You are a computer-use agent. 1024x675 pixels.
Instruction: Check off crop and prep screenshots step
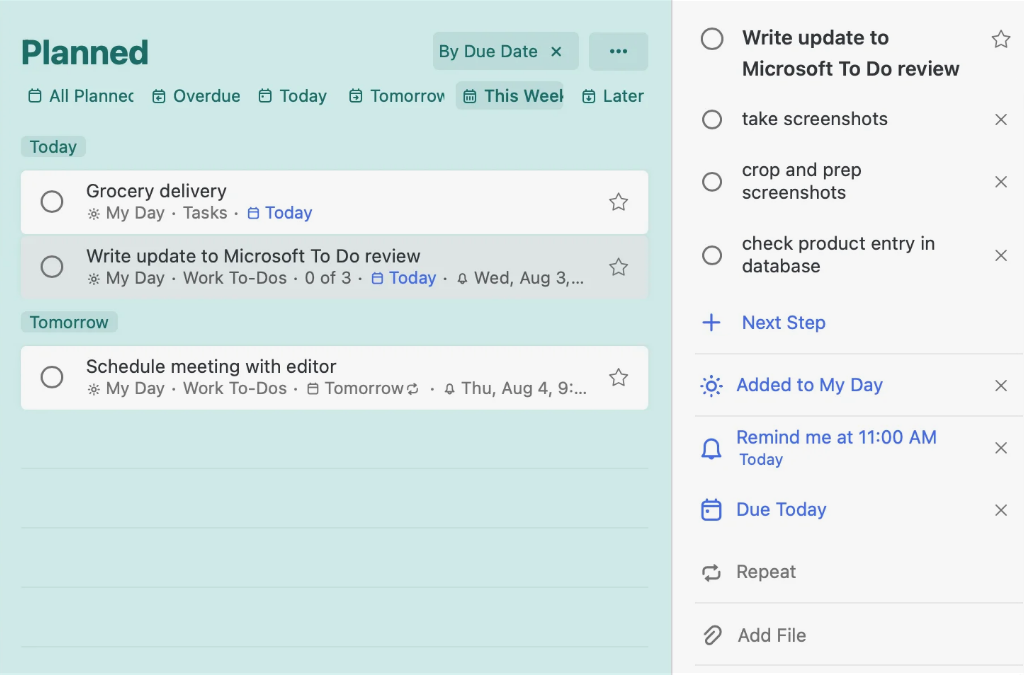[x=712, y=181]
